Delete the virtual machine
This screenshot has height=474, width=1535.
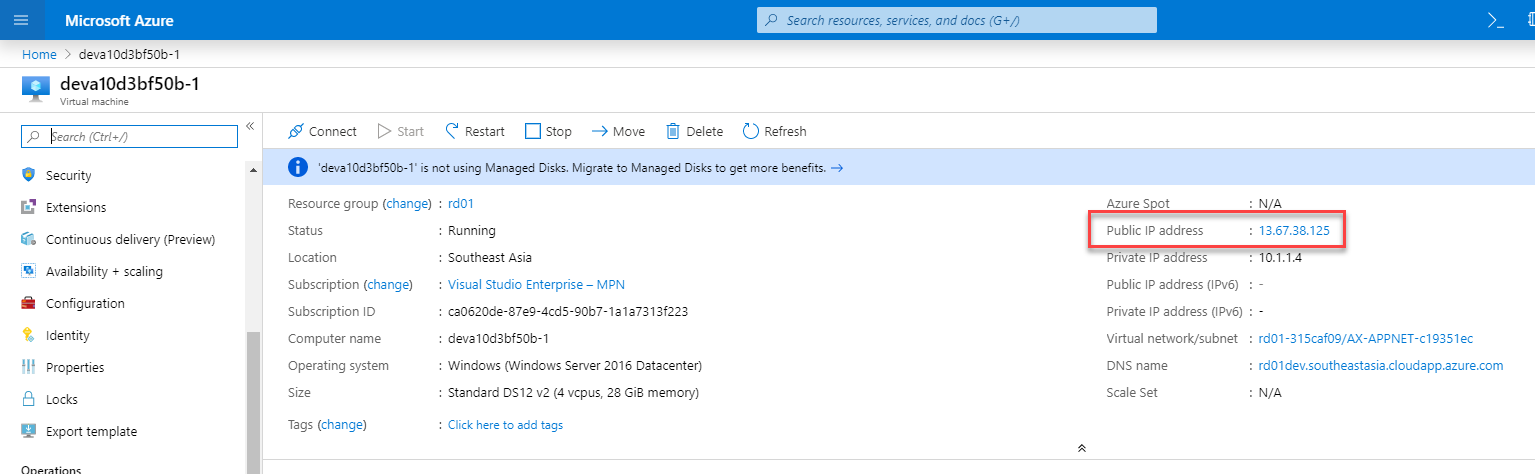click(x=694, y=131)
